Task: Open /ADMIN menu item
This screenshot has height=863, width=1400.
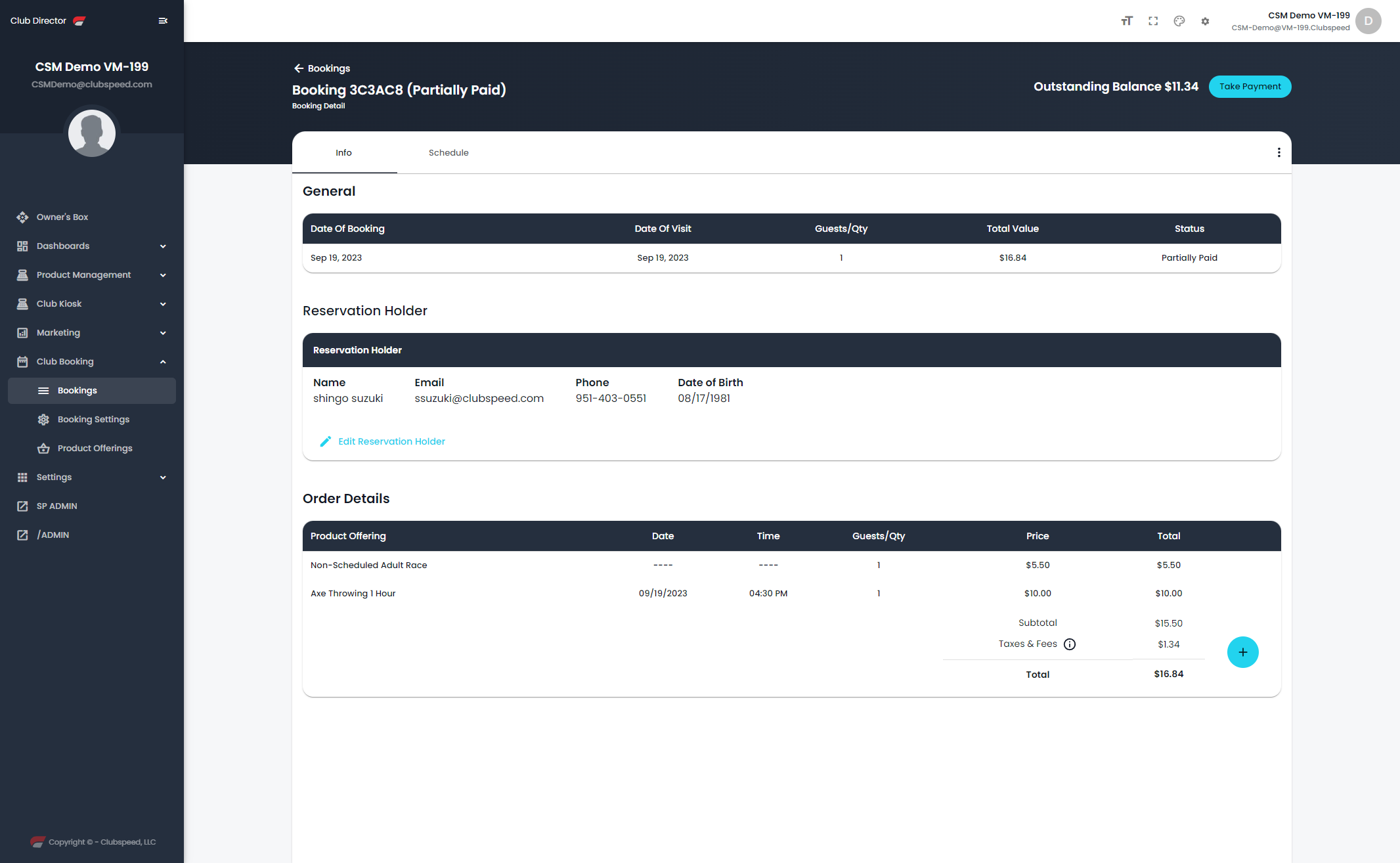Action: pyautogui.click(x=92, y=535)
